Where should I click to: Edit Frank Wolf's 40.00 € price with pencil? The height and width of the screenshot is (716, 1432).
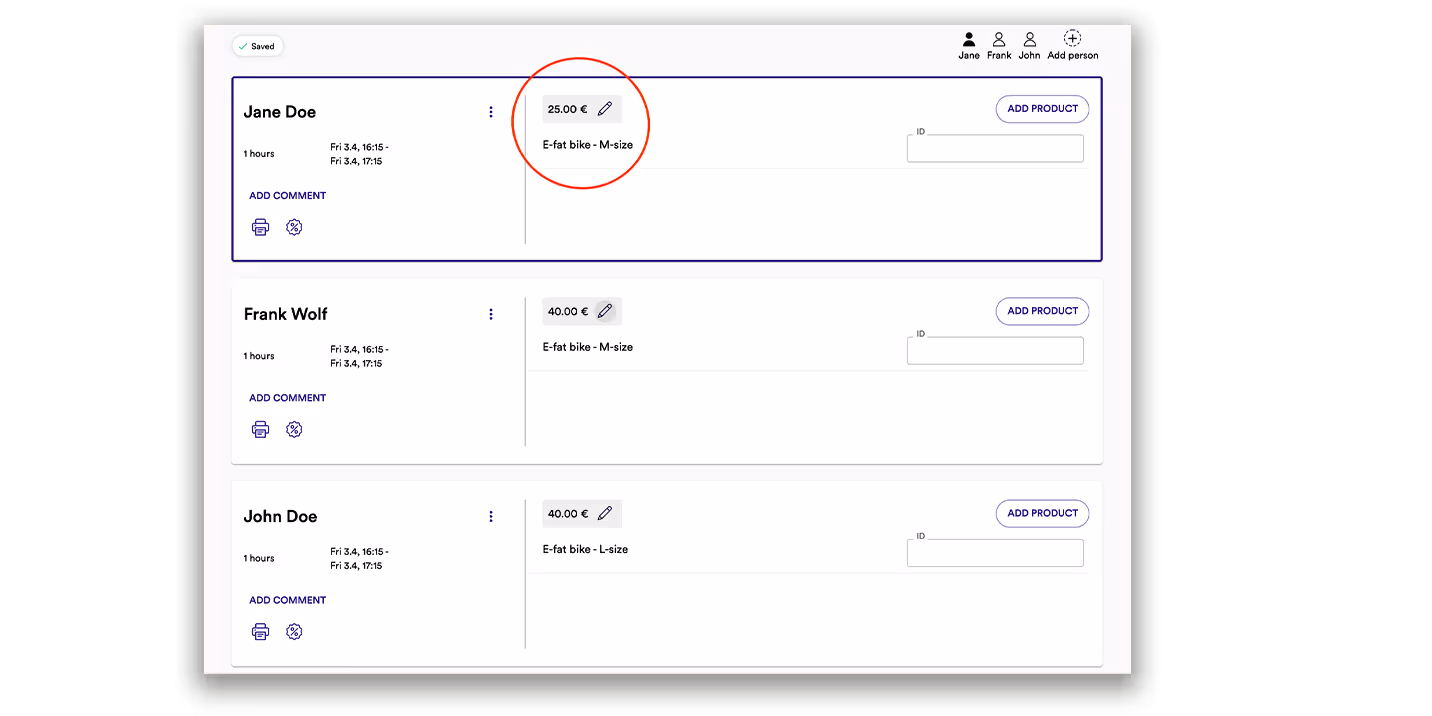point(604,311)
